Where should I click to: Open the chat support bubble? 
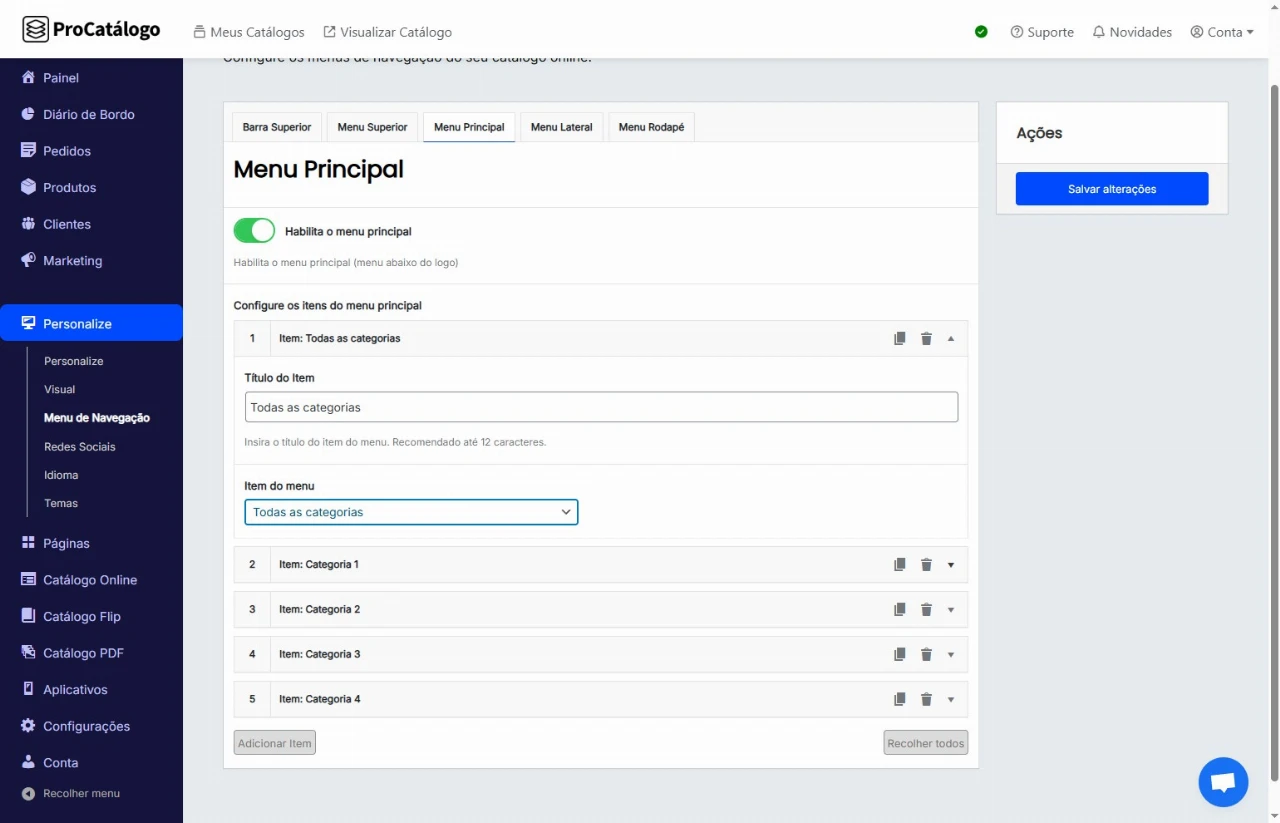click(x=1223, y=782)
